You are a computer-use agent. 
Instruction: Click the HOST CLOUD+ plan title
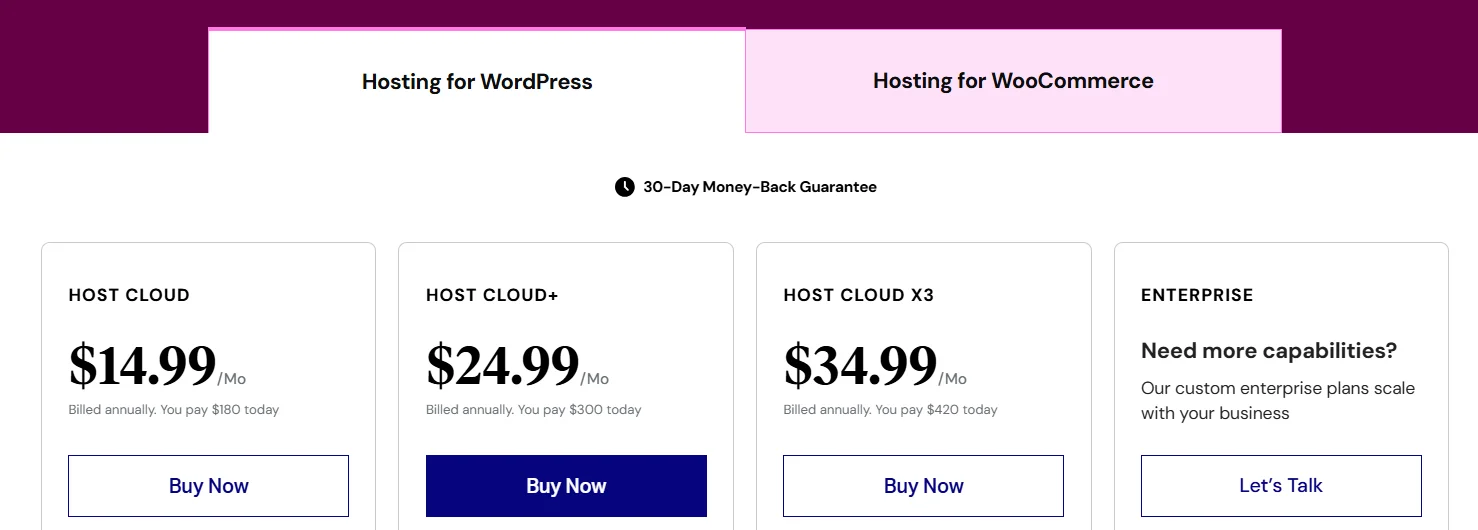pos(492,295)
